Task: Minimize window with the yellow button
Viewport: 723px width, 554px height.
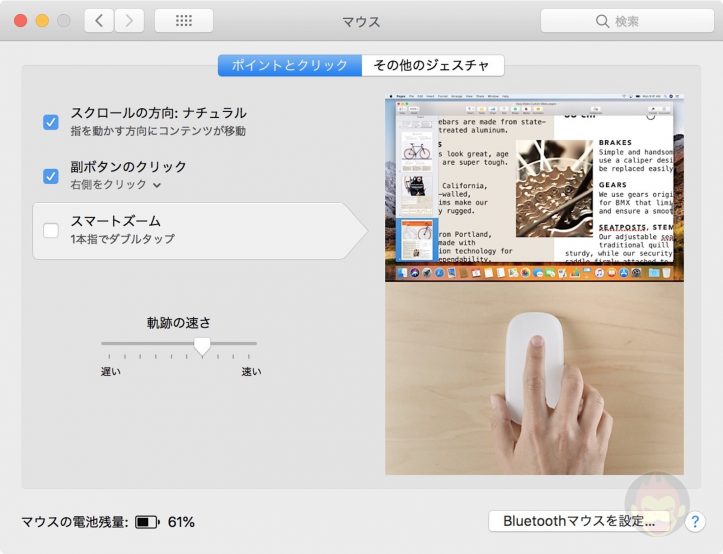Action: pos(42,21)
